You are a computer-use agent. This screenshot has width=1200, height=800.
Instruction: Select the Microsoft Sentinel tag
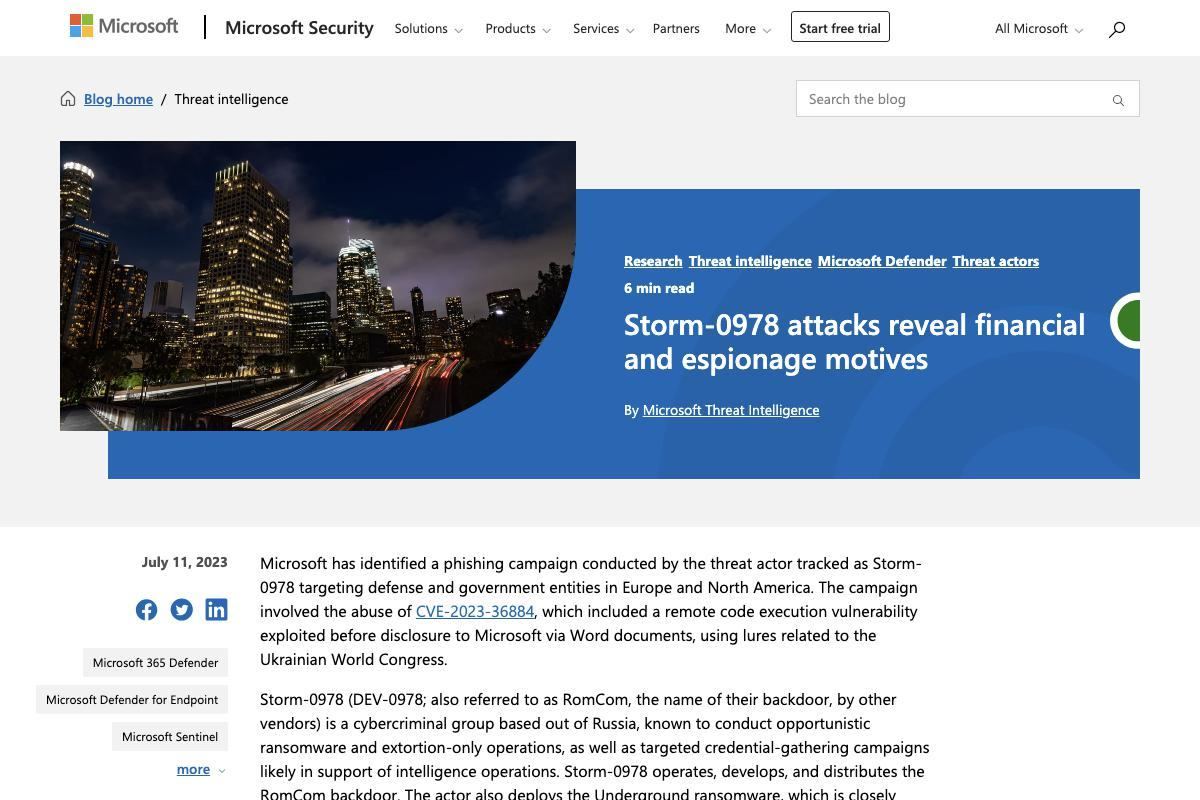[170, 736]
